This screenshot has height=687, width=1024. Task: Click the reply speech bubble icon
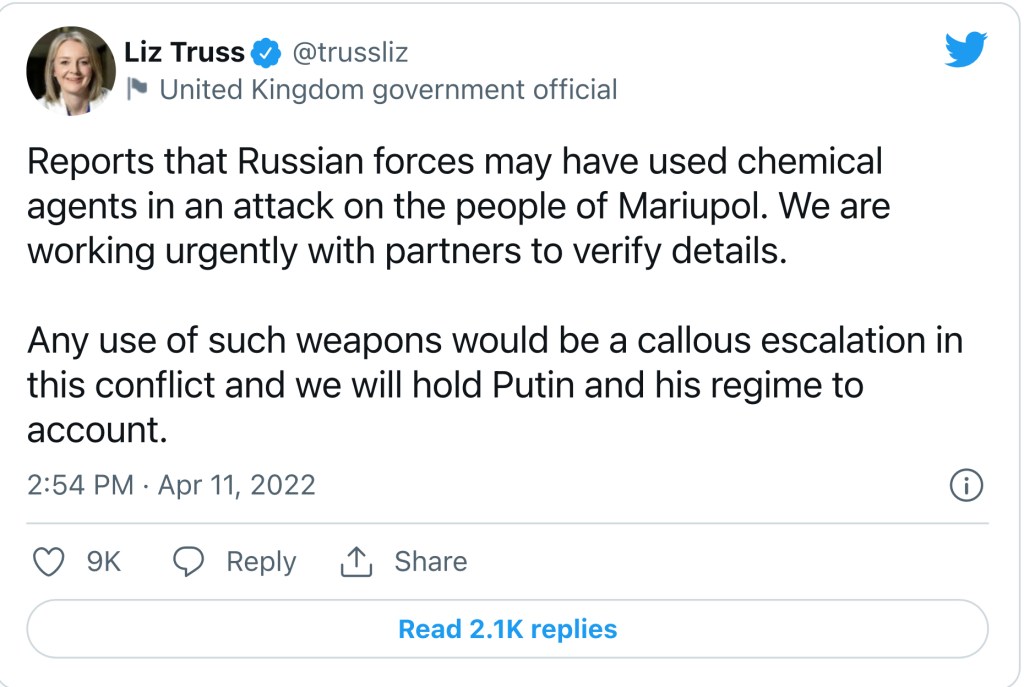[x=189, y=562]
